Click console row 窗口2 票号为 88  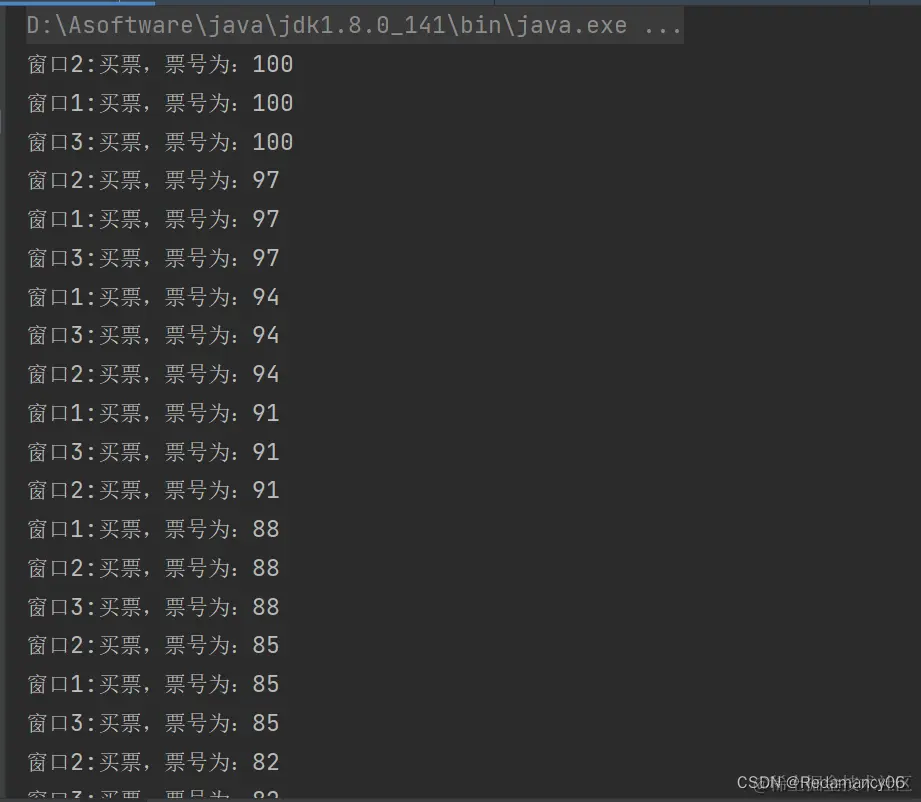point(153,568)
